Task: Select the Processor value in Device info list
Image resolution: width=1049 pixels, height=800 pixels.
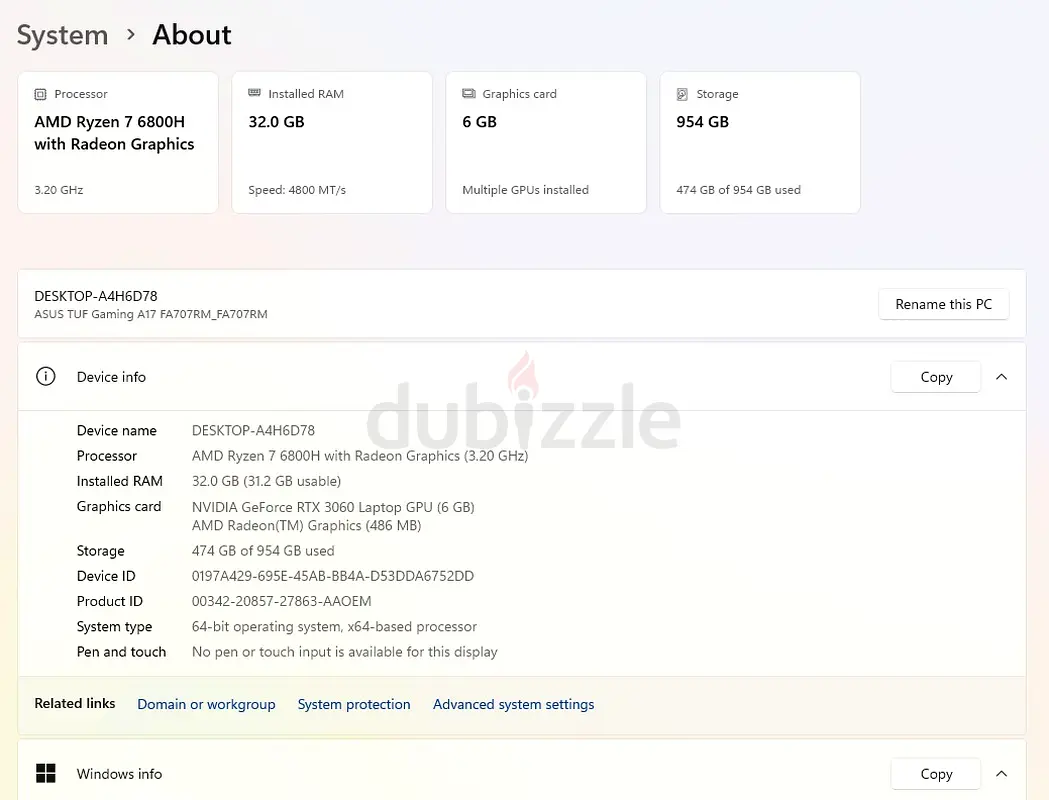Action: coord(360,456)
